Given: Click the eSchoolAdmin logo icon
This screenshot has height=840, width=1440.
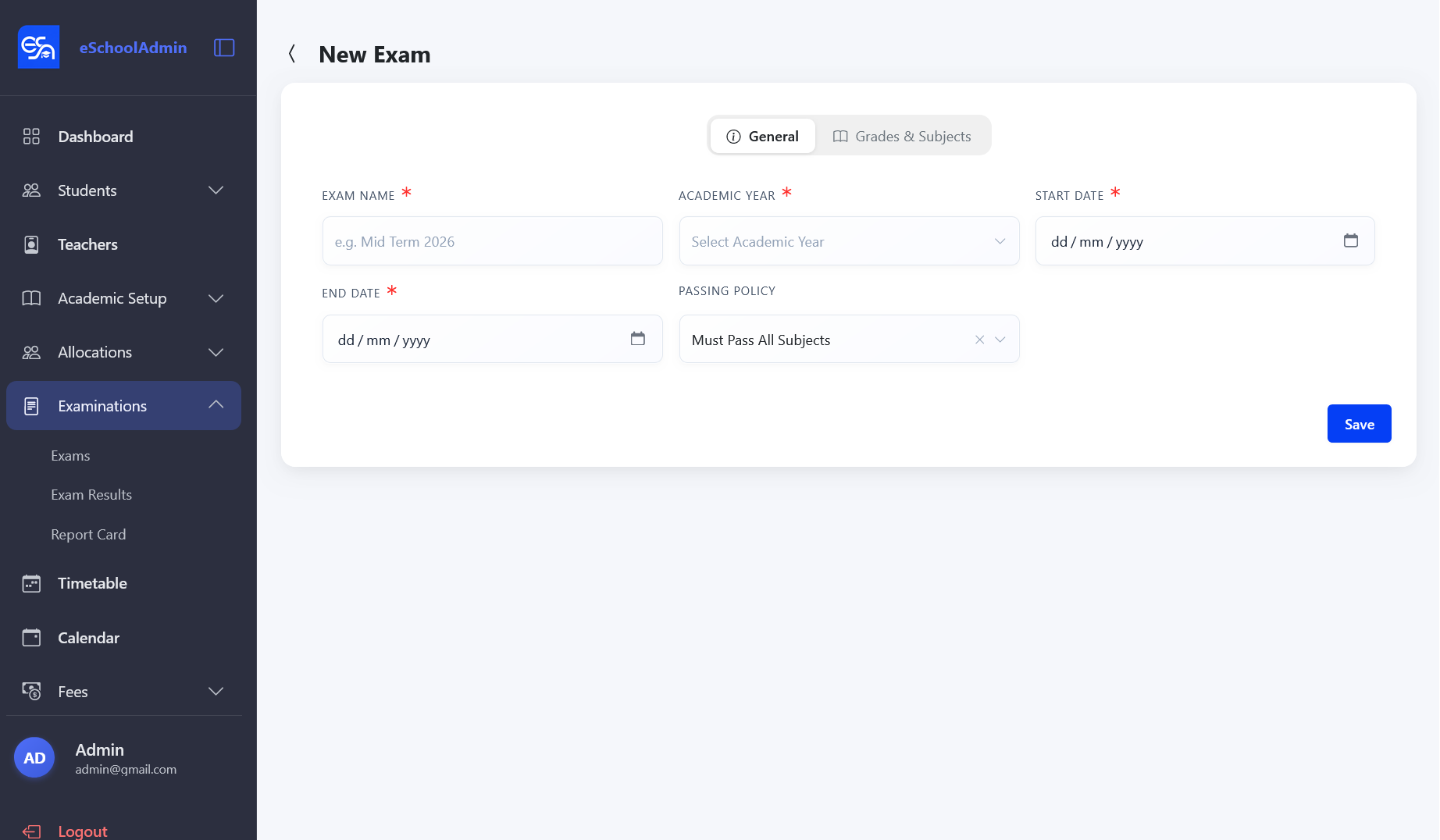Looking at the screenshot, I should pyautogui.click(x=39, y=47).
